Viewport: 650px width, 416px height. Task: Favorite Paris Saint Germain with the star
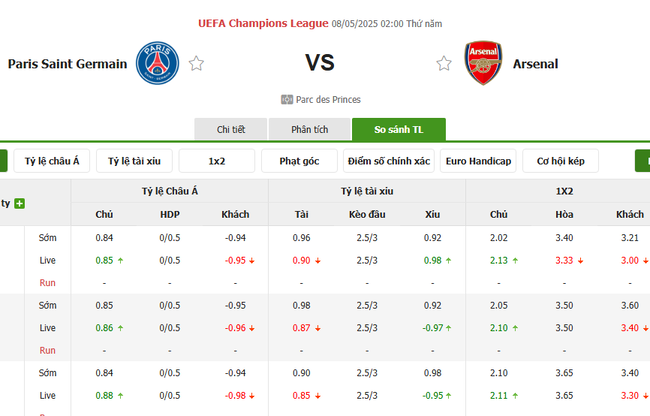pos(197,64)
